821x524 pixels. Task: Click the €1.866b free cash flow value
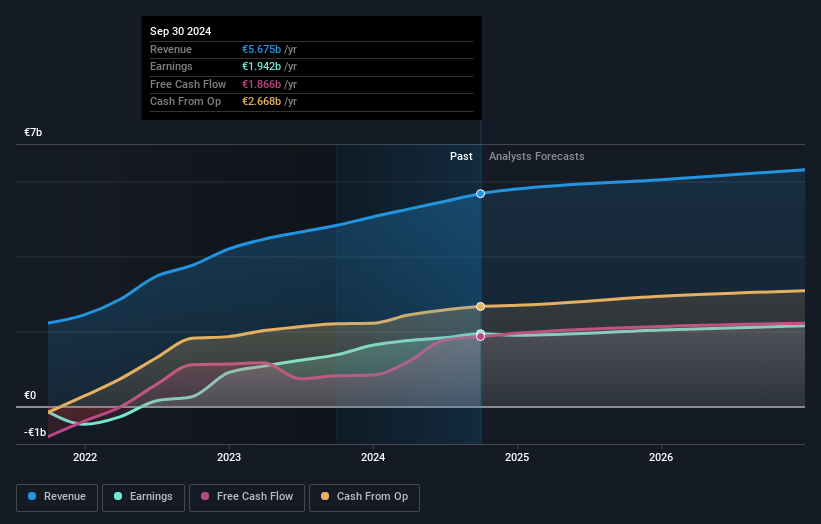[x=261, y=84]
